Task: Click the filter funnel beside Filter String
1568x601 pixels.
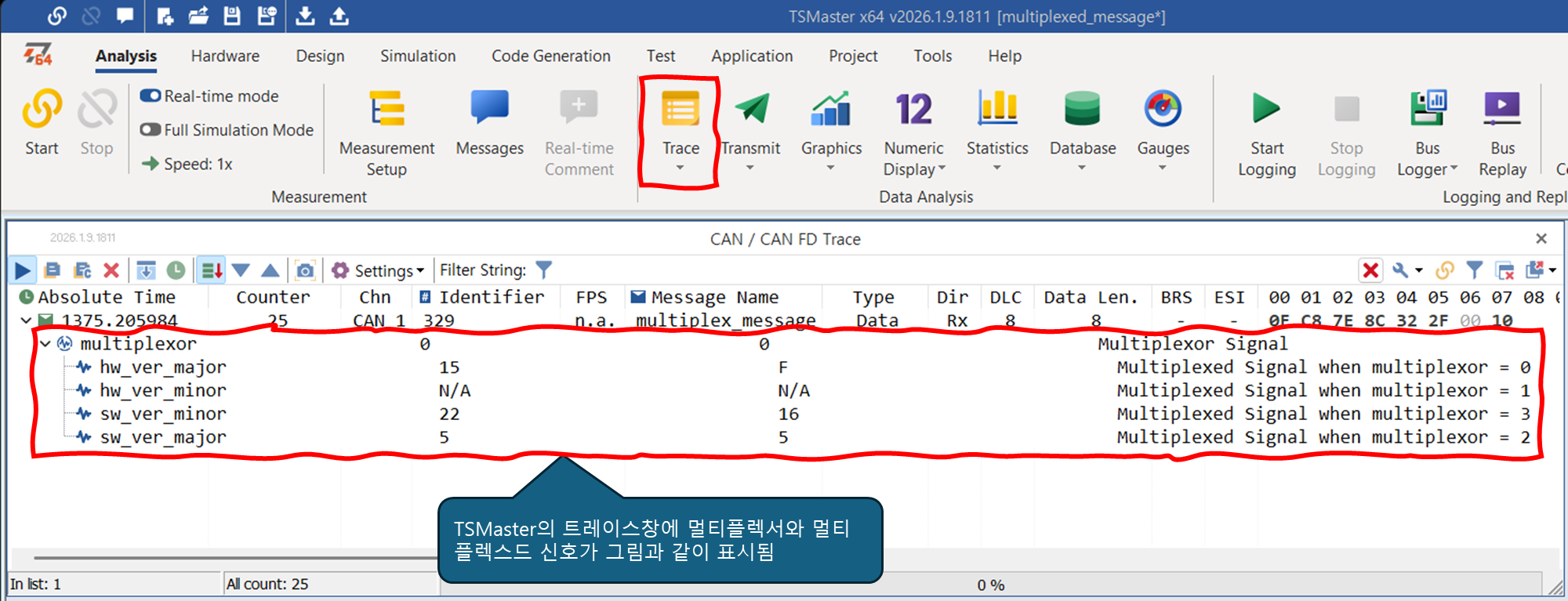Action: [543, 270]
